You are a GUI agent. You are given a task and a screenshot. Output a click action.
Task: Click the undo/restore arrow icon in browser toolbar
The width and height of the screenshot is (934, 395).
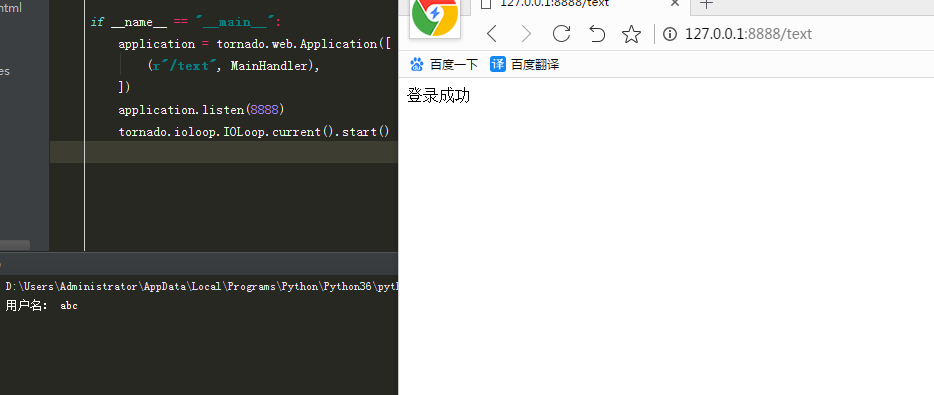pos(596,34)
